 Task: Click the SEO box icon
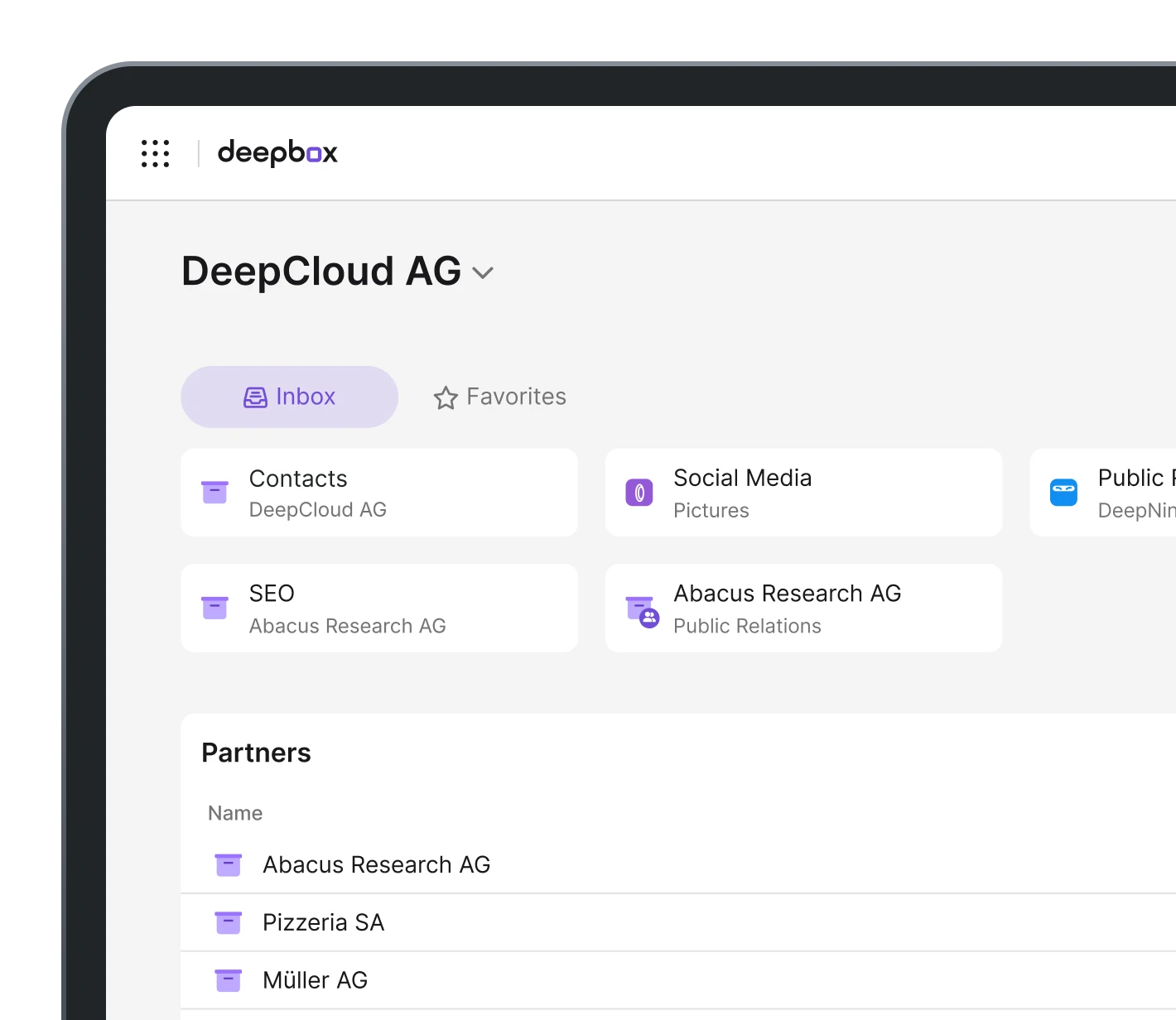click(215, 607)
